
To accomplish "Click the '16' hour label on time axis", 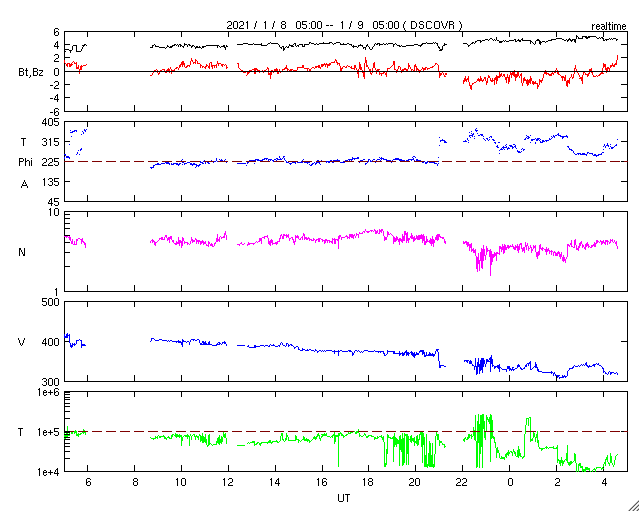I will 322,483.
